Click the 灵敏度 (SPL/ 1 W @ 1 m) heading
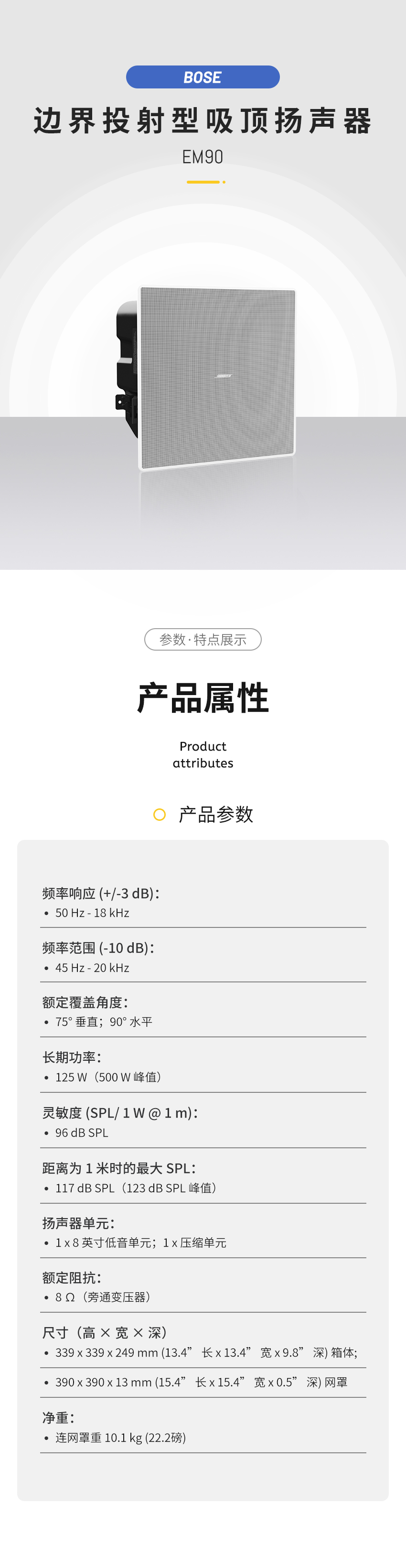This screenshot has width=406, height=1568. [x=120, y=1113]
